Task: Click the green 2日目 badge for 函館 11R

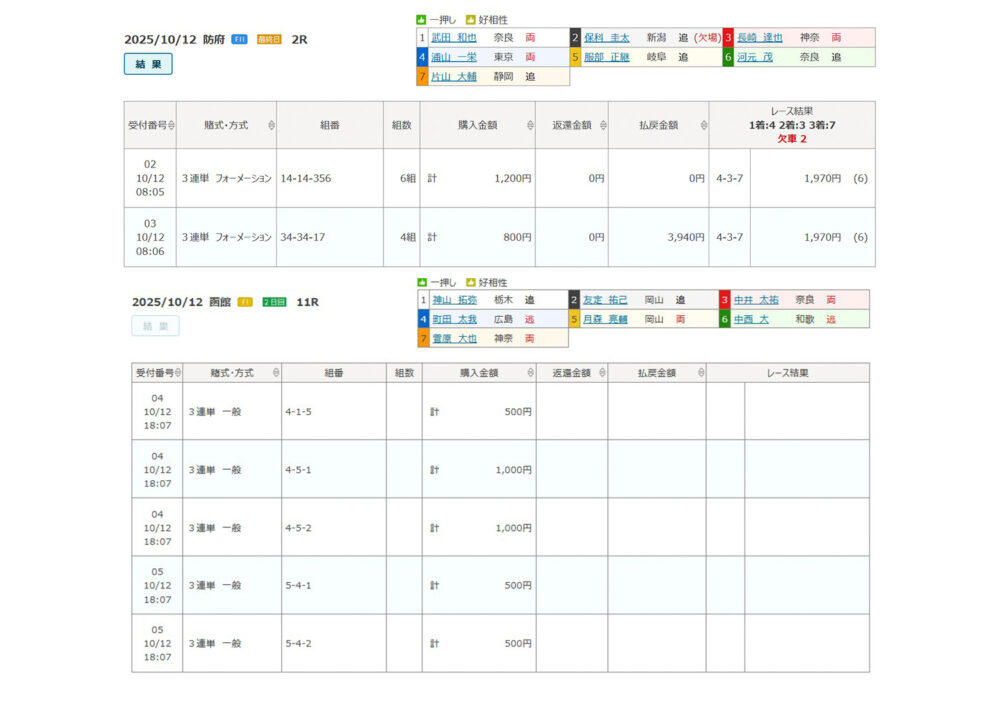Action: point(273,302)
